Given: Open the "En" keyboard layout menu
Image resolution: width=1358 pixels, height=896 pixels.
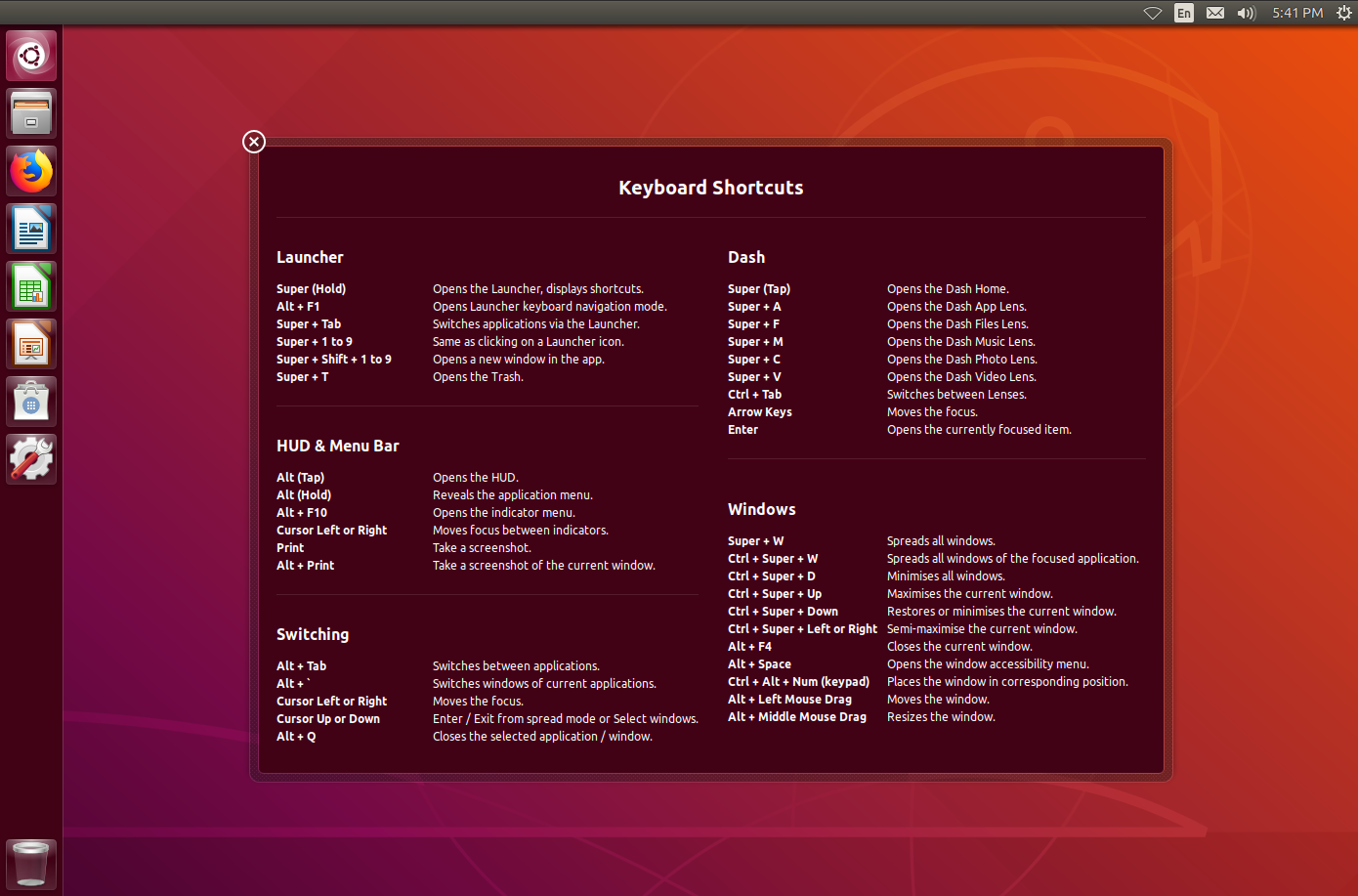Looking at the screenshot, I should pyautogui.click(x=1183, y=13).
